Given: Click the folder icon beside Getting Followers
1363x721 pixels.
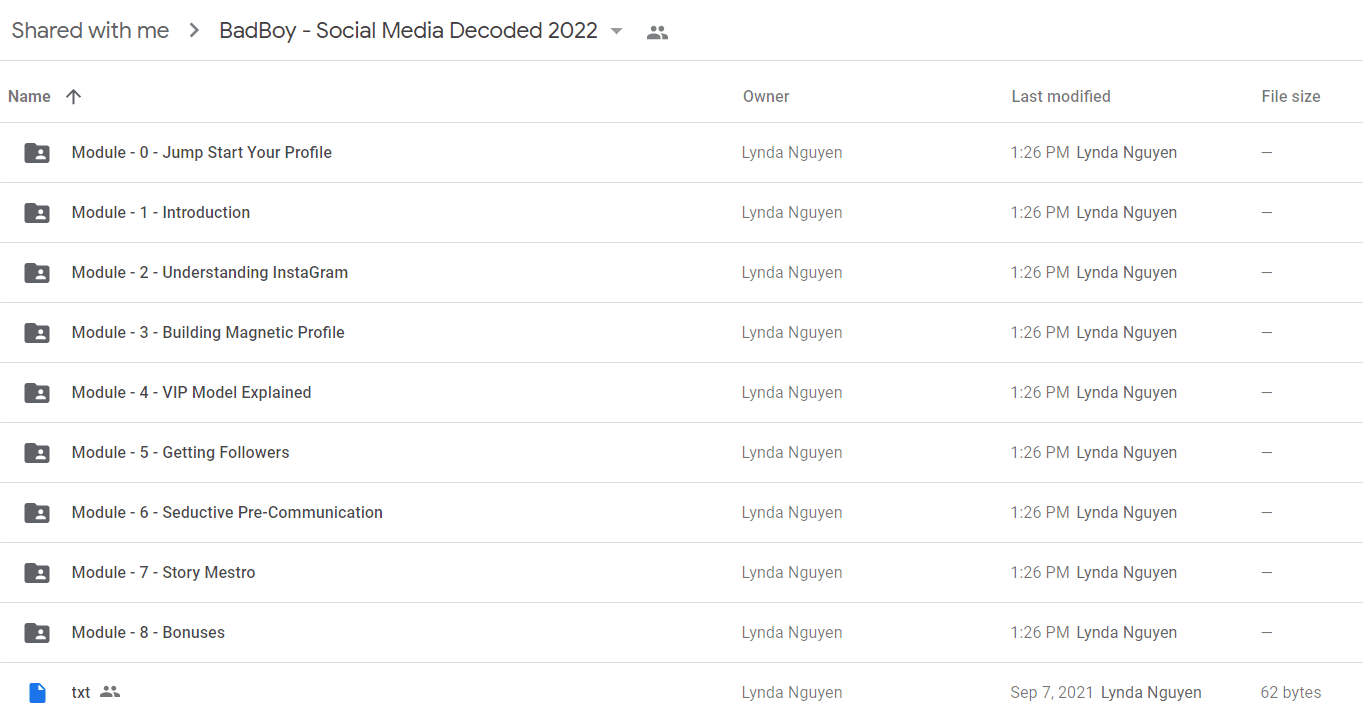Looking at the screenshot, I should [37, 453].
